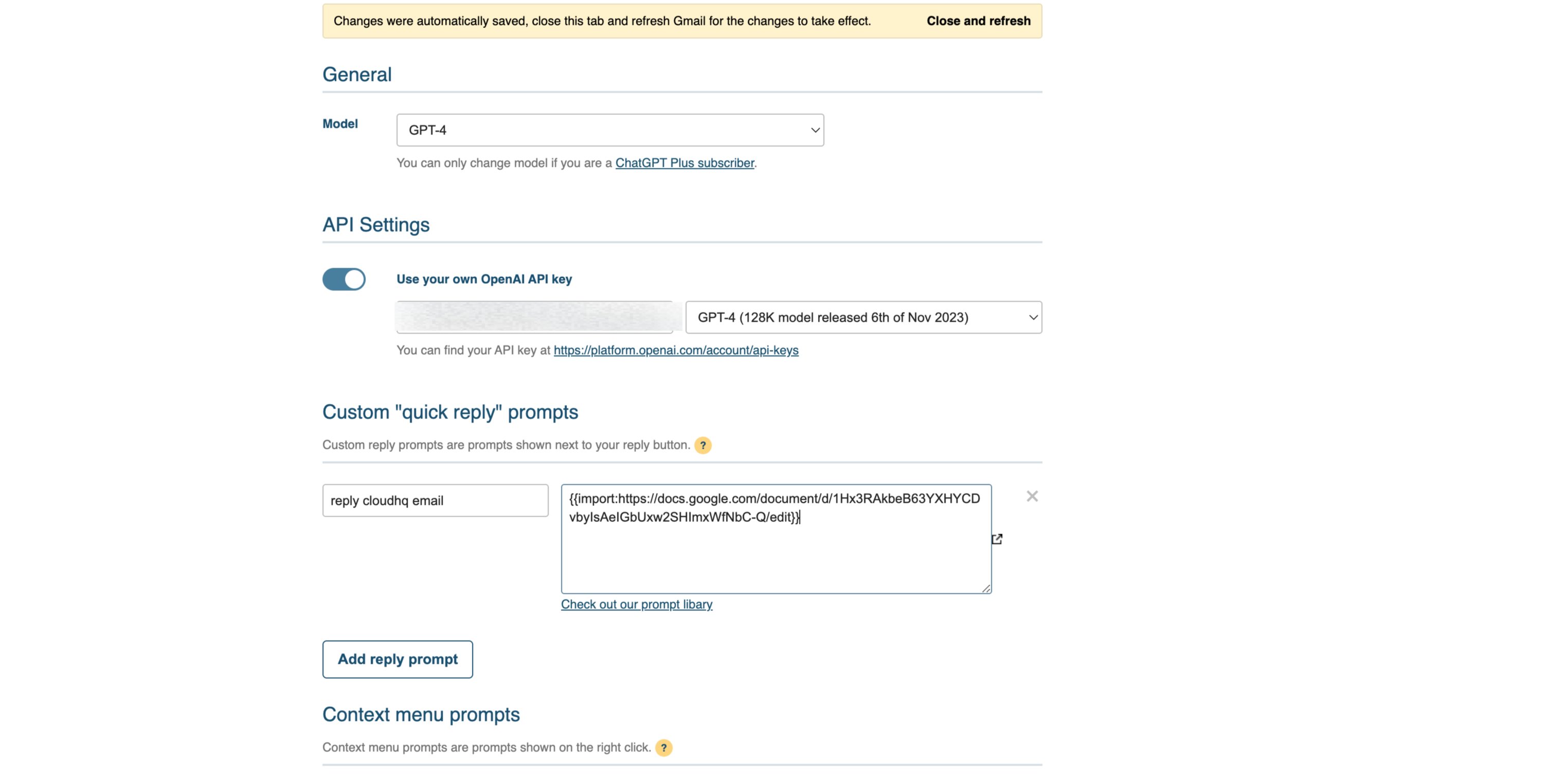This screenshot has height=783, width=1568.
Task: Click help icon next to custom reply prompts description
Action: (702, 445)
